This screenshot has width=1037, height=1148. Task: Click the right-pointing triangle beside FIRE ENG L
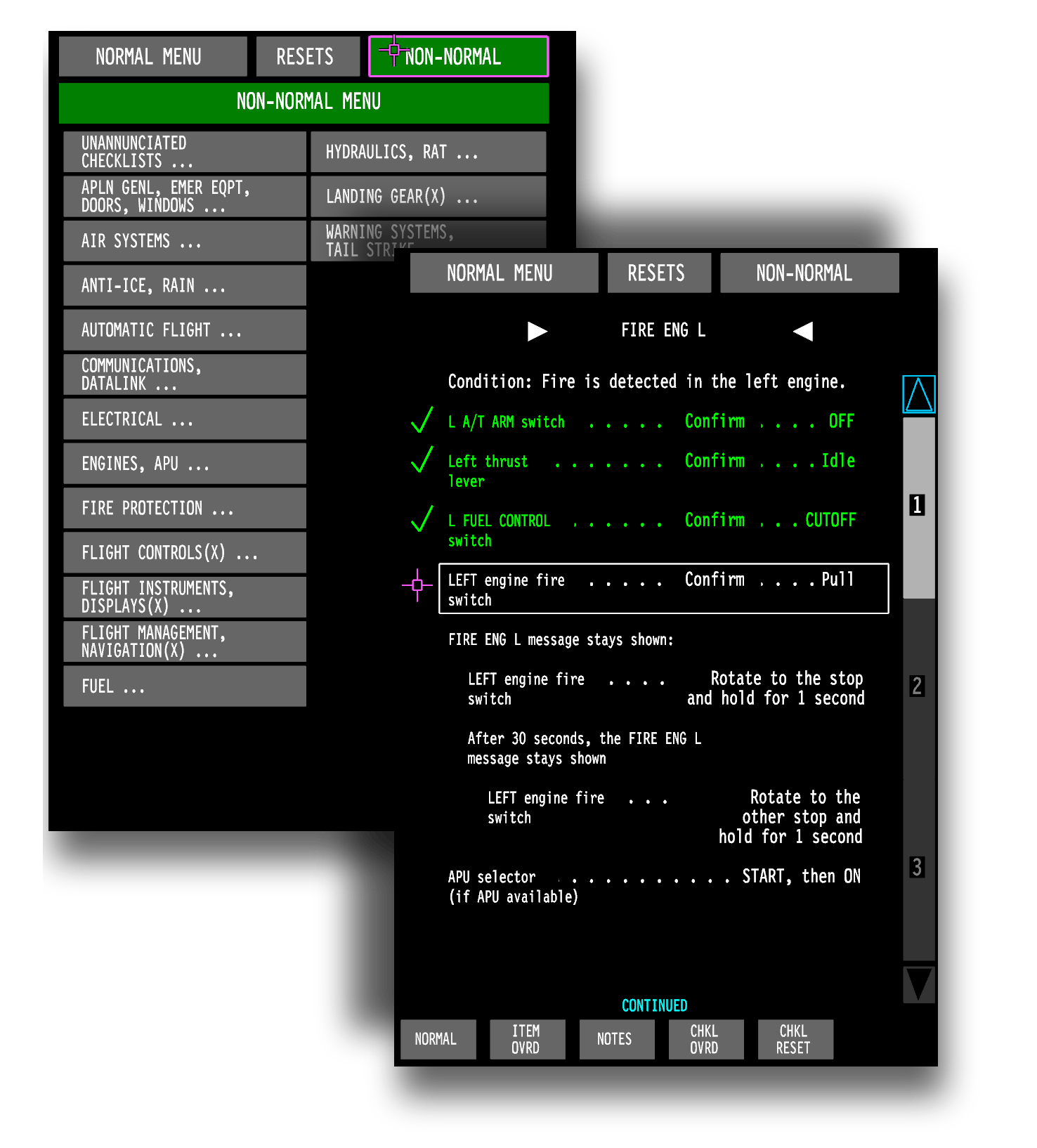[x=537, y=331]
